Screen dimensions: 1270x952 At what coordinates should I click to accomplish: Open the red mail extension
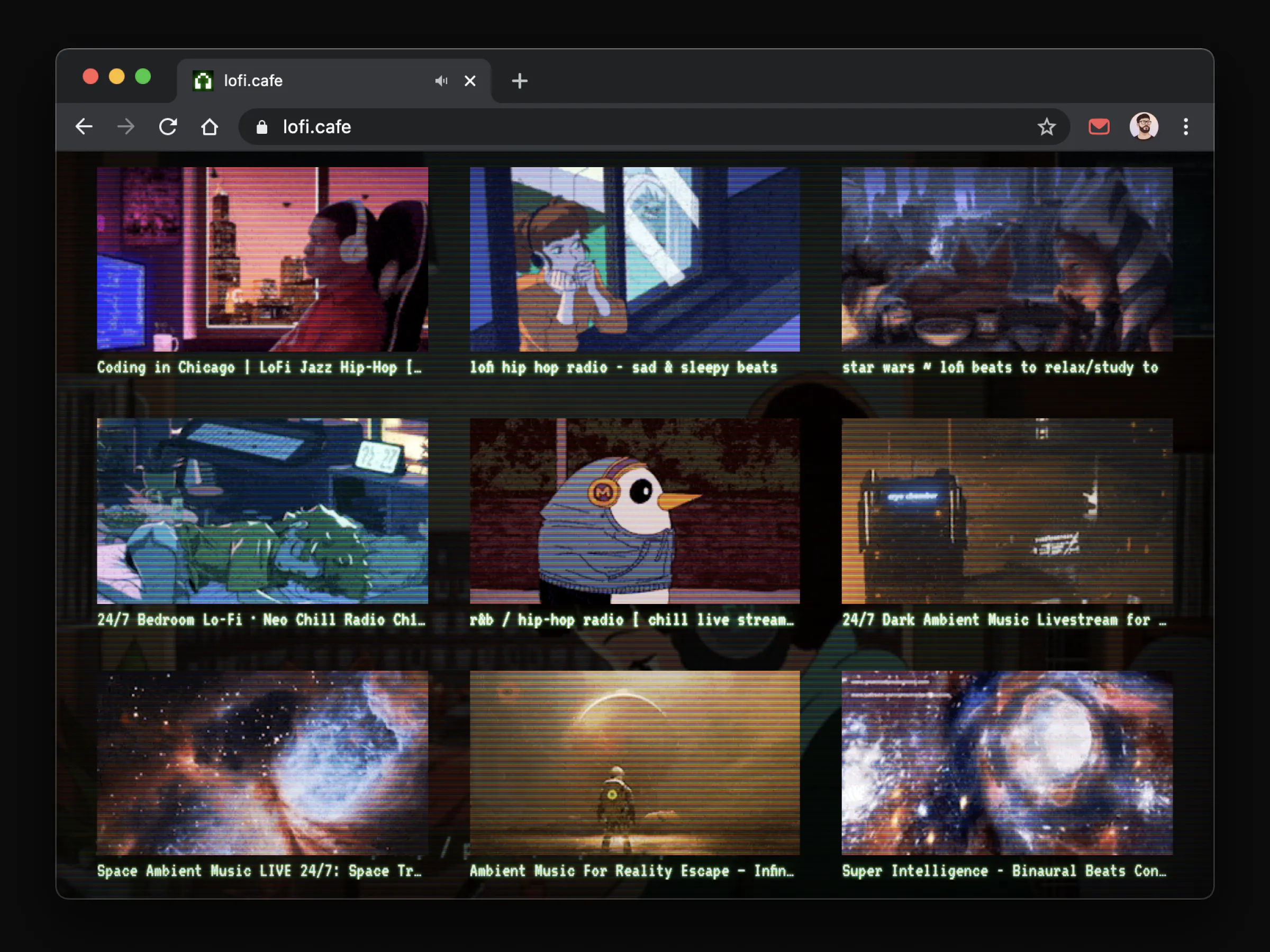1099,126
